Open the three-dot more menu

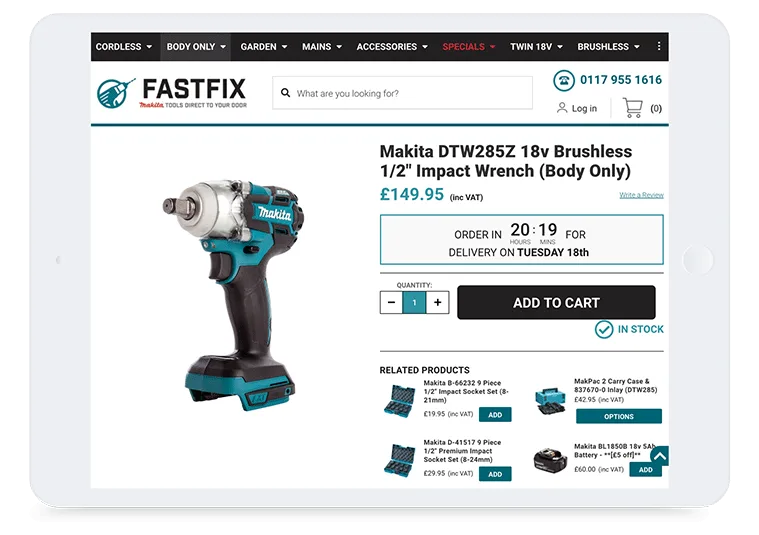click(658, 46)
